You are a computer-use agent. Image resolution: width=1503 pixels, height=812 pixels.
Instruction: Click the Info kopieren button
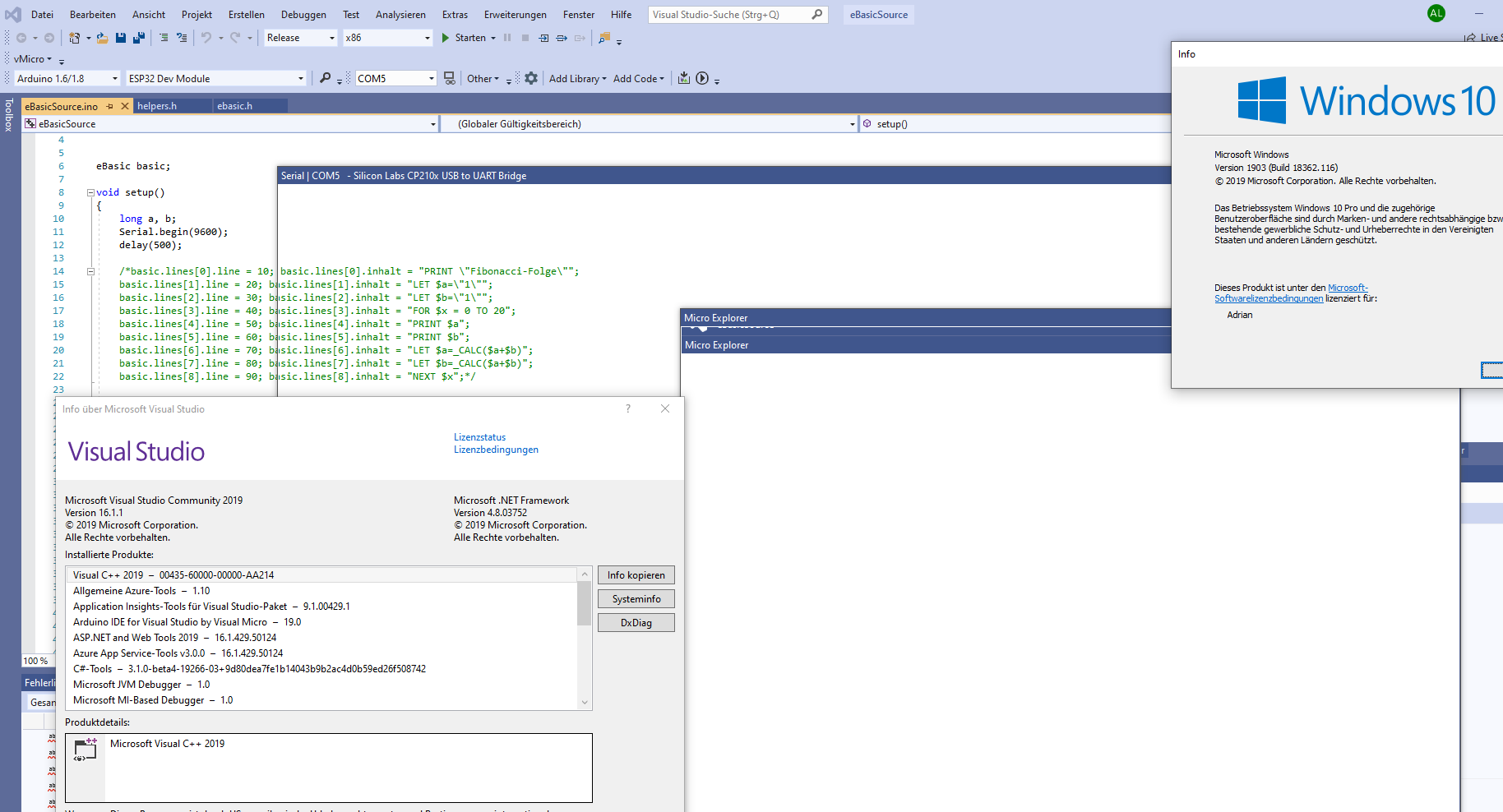pos(636,575)
